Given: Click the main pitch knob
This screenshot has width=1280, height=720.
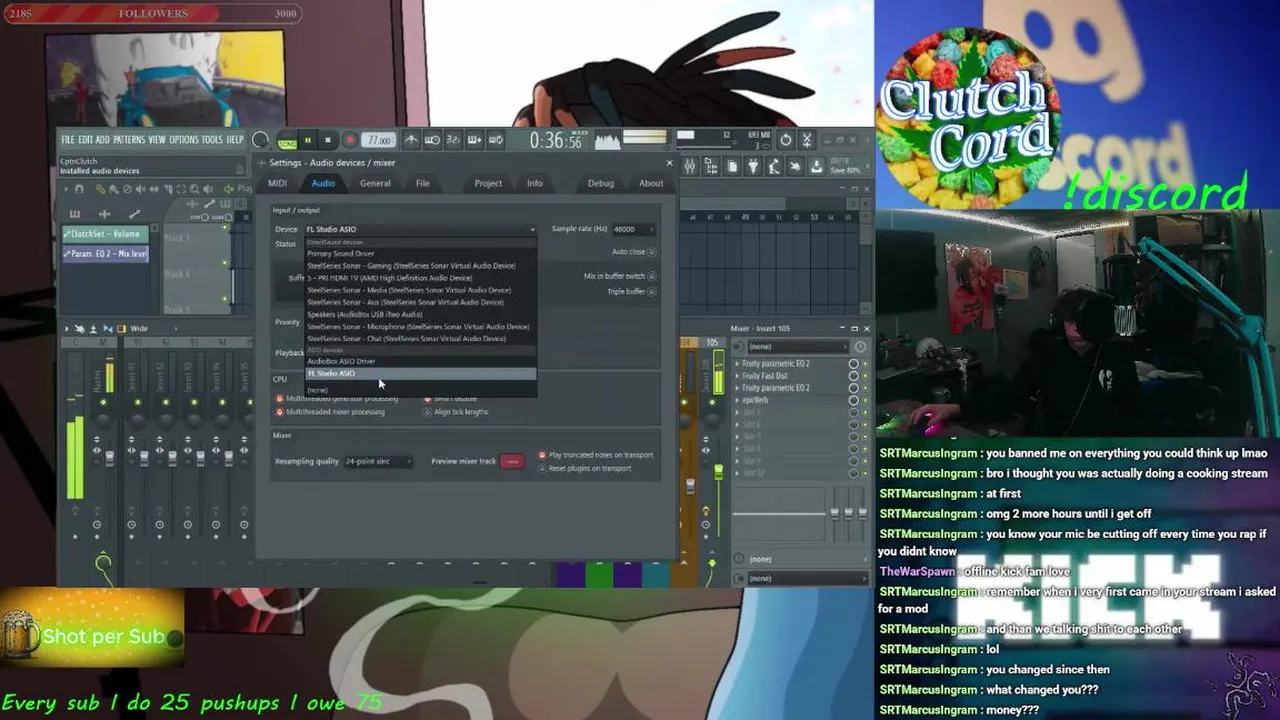Looking at the screenshot, I should pos(260,140).
